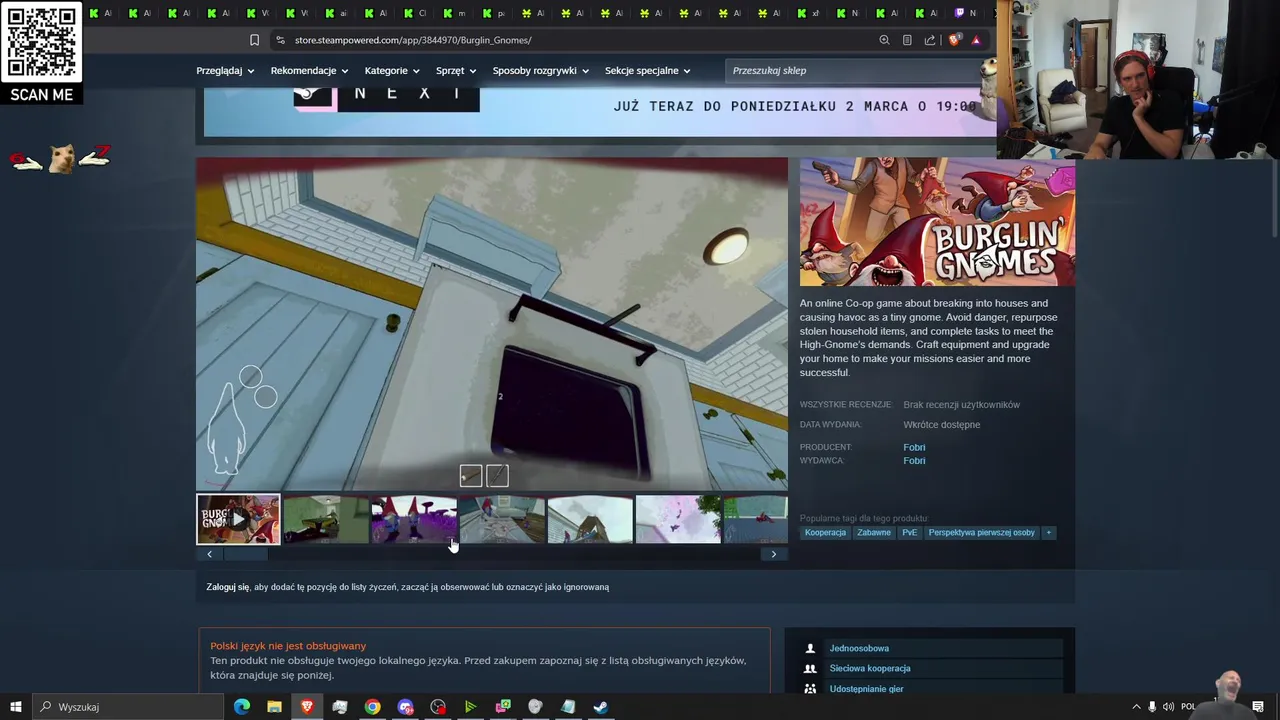Click the Zabawne tag

(874, 533)
